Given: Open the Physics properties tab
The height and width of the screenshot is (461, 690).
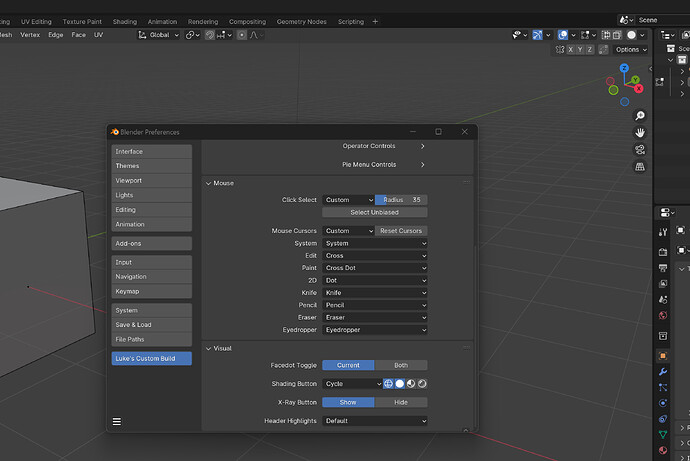Looking at the screenshot, I should [x=663, y=403].
